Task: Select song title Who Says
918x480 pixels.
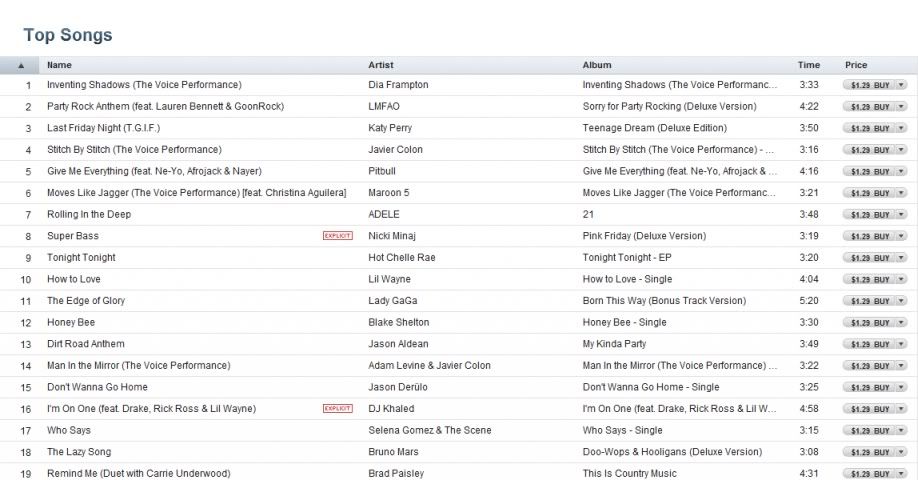Action: click(69, 430)
